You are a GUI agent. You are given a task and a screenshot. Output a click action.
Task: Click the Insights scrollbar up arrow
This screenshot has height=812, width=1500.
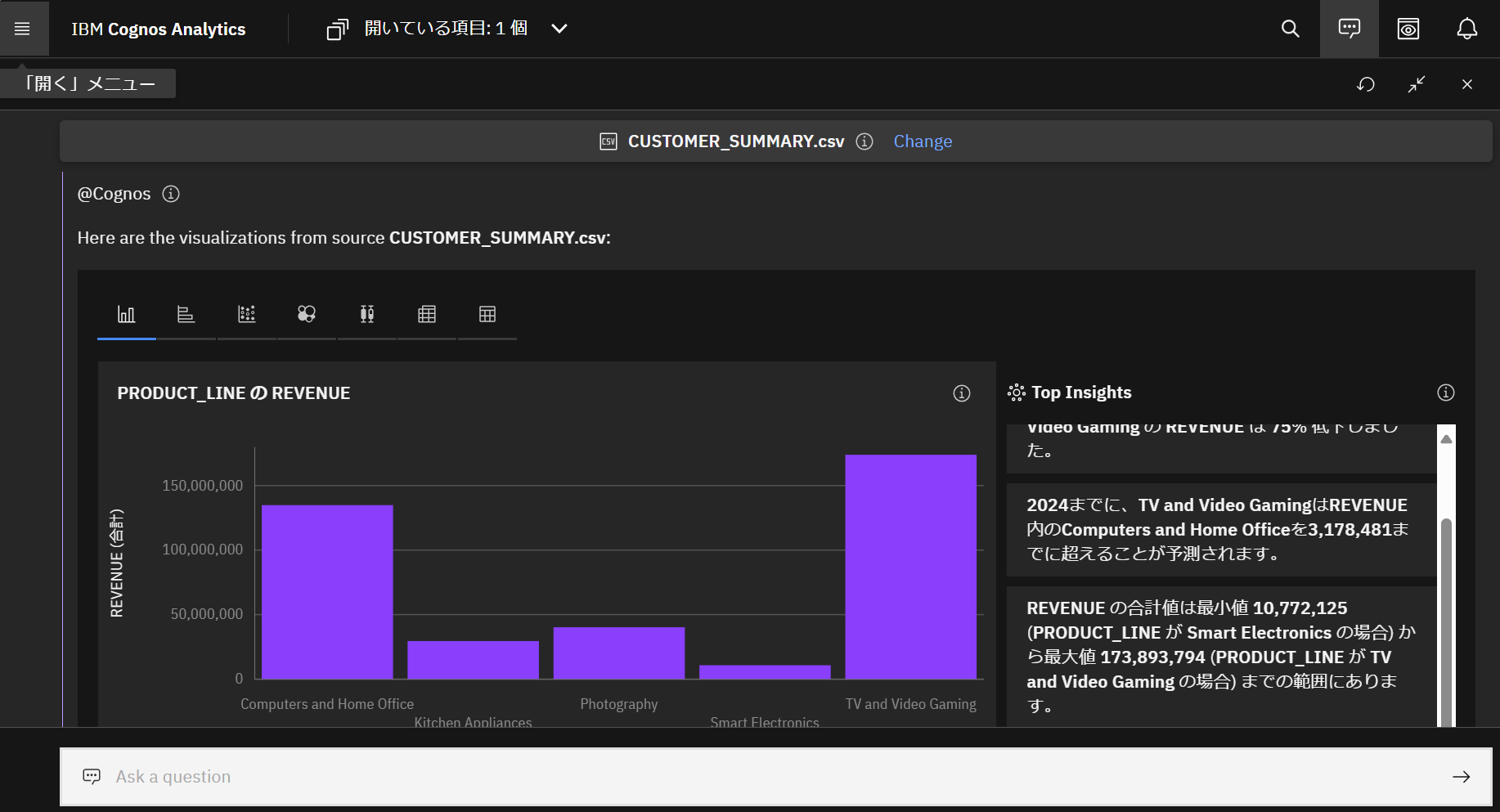point(1446,439)
